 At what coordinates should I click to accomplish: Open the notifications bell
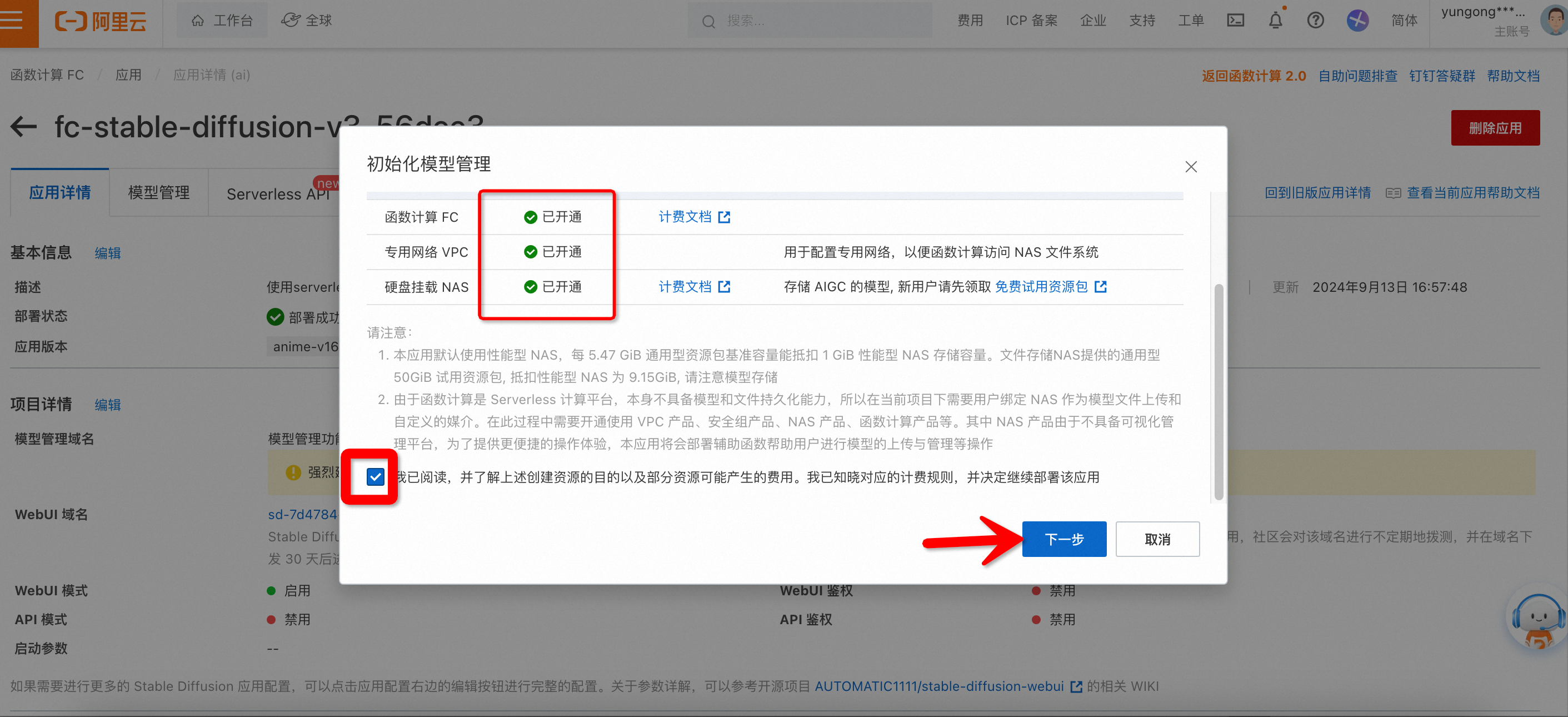1275,20
